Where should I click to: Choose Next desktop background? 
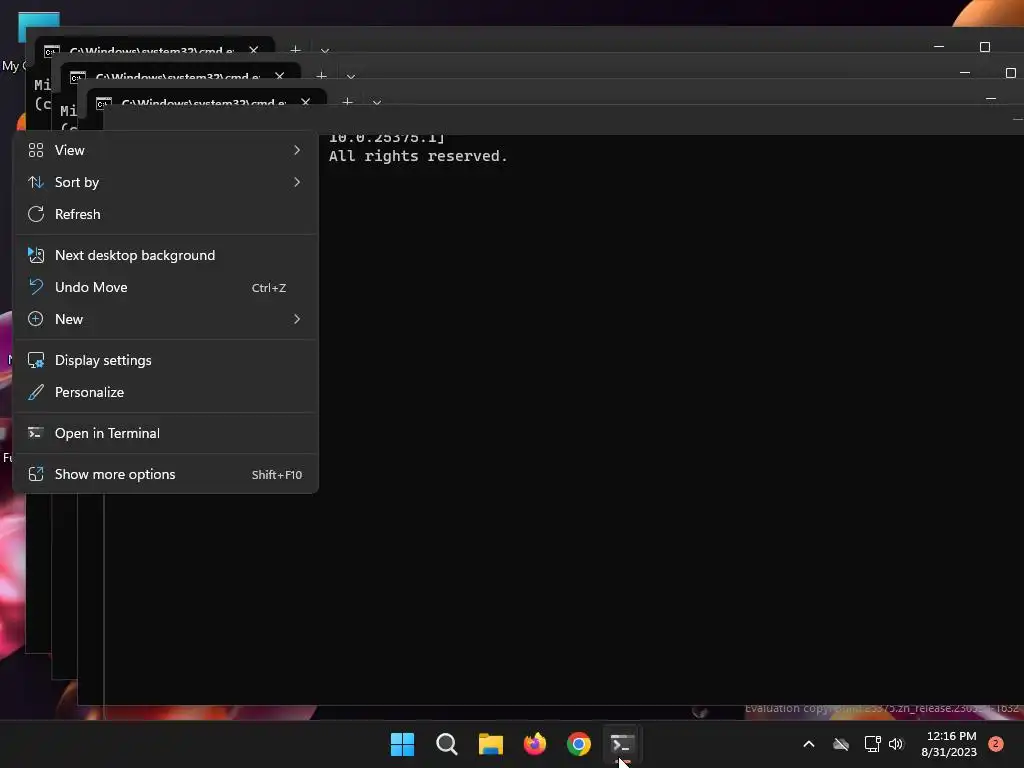(x=165, y=255)
